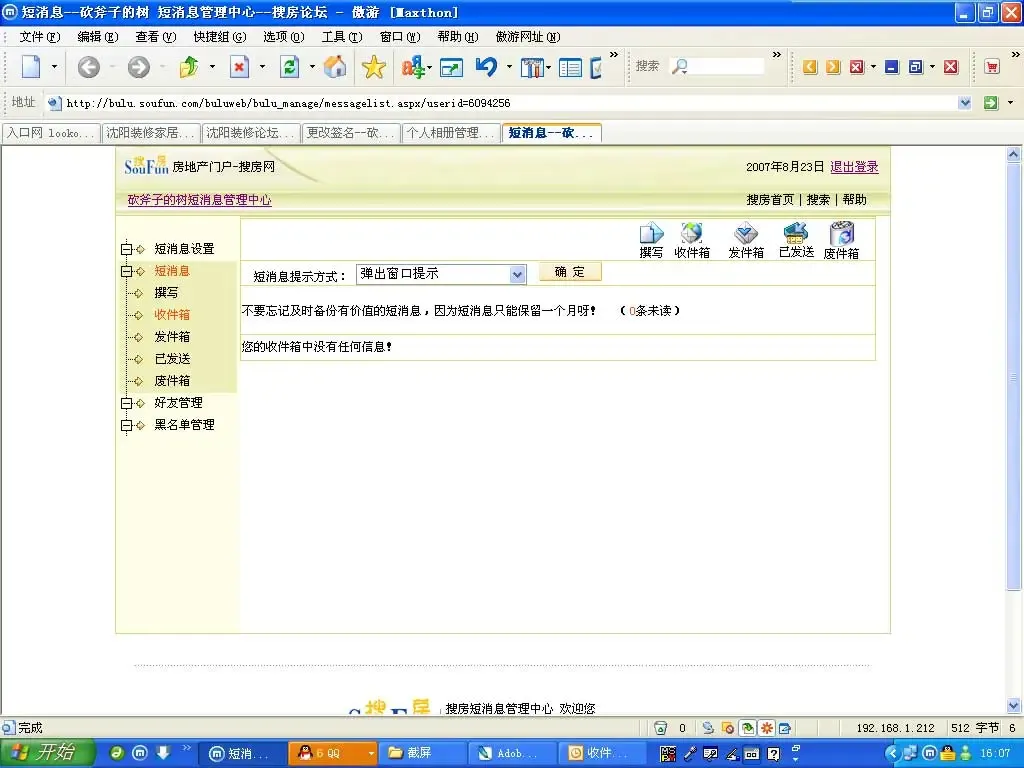
Task: Click the search magnifier icon
Action: click(x=680, y=66)
